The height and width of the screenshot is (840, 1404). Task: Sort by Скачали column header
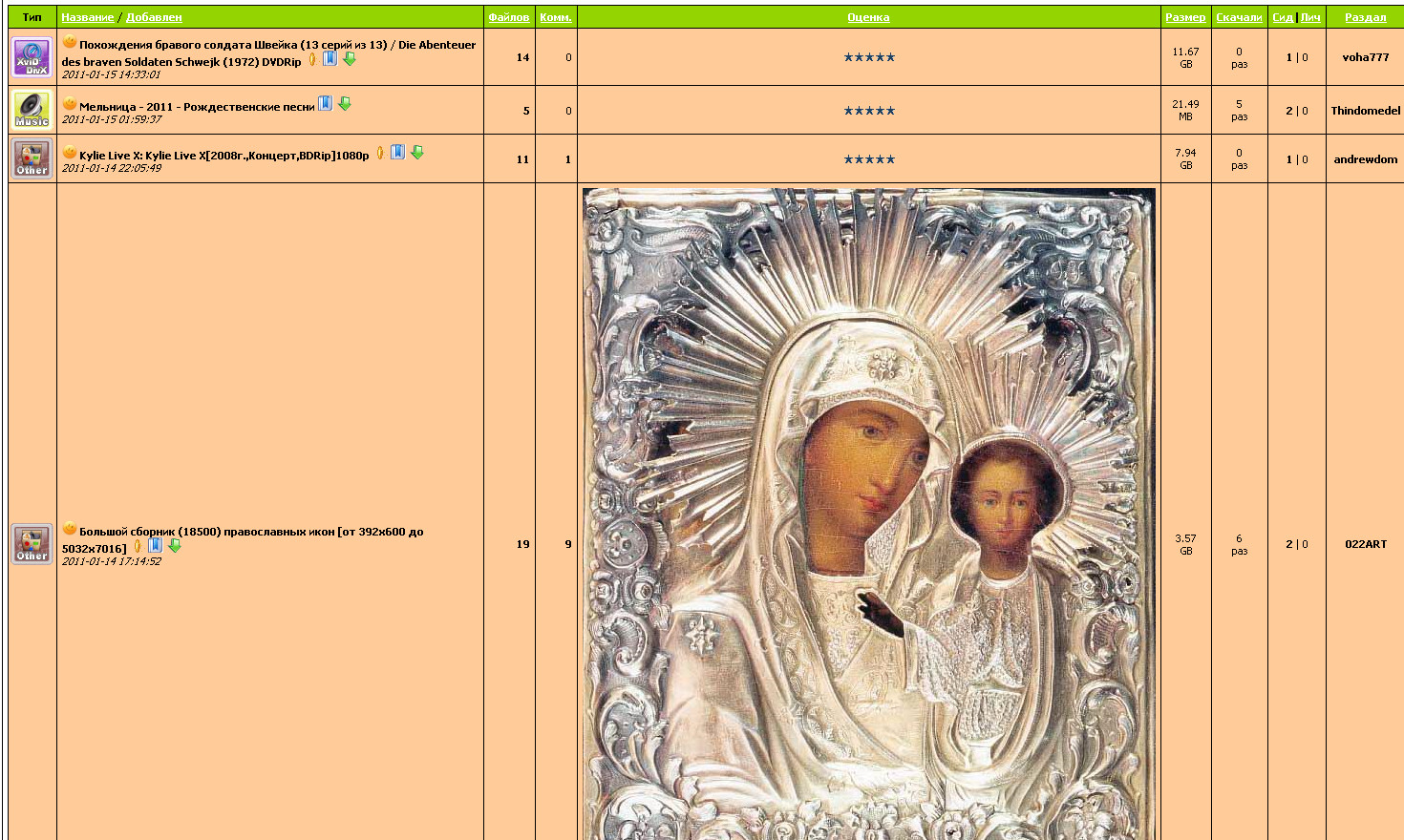(x=1239, y=17)
